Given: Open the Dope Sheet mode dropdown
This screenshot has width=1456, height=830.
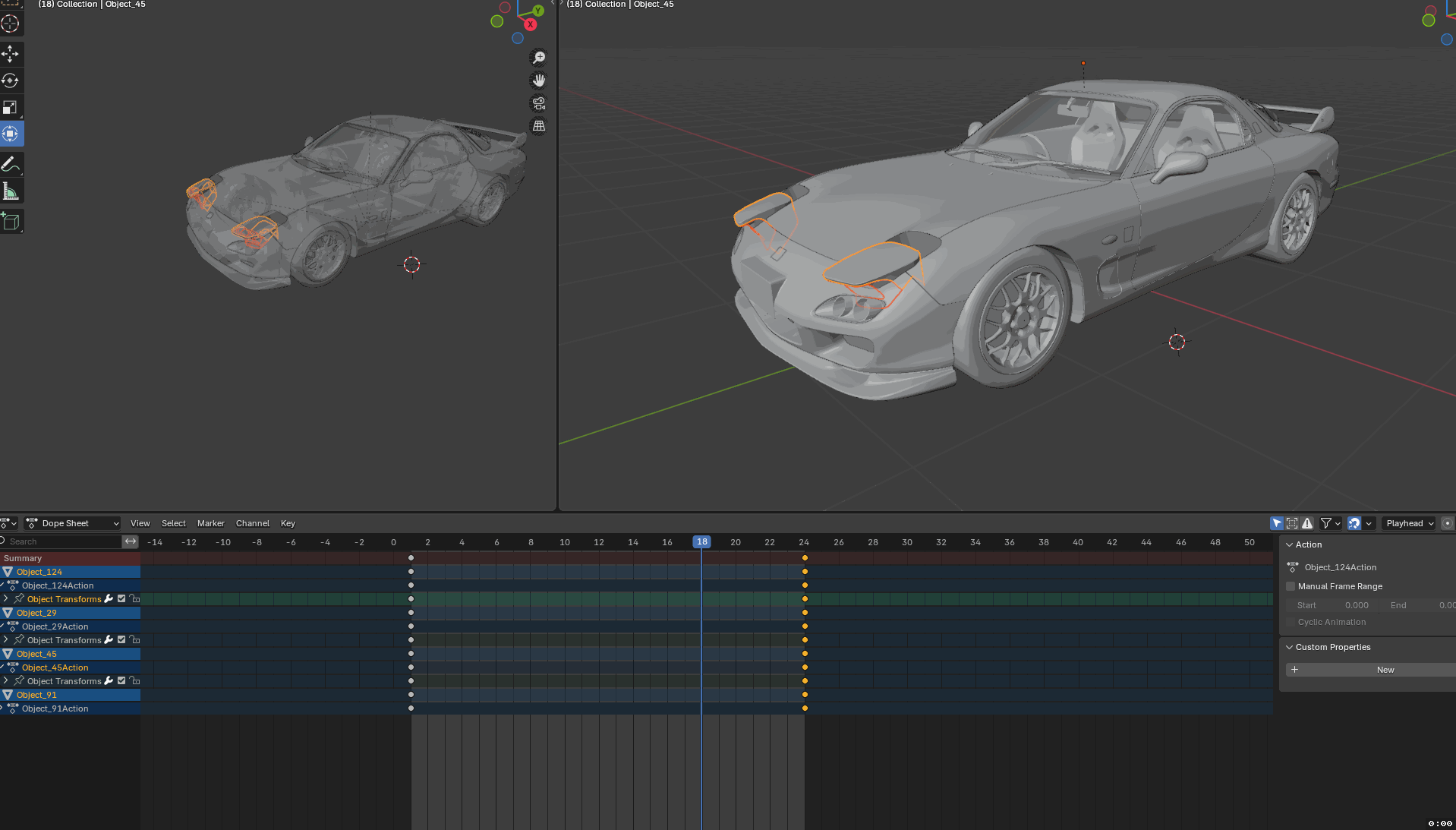Looking at the screenshot, I should click(x=73, y=523).
